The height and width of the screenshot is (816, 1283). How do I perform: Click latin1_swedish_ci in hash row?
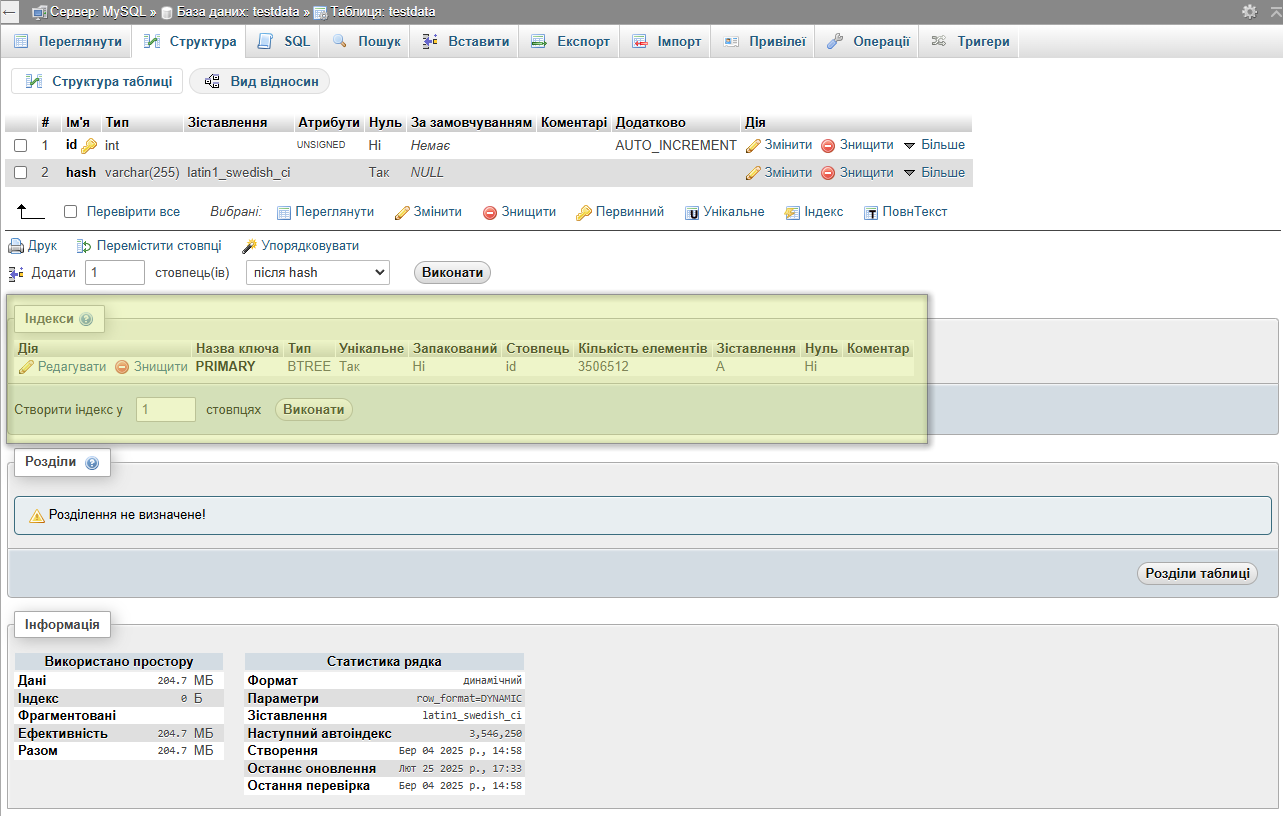point(239,173)
